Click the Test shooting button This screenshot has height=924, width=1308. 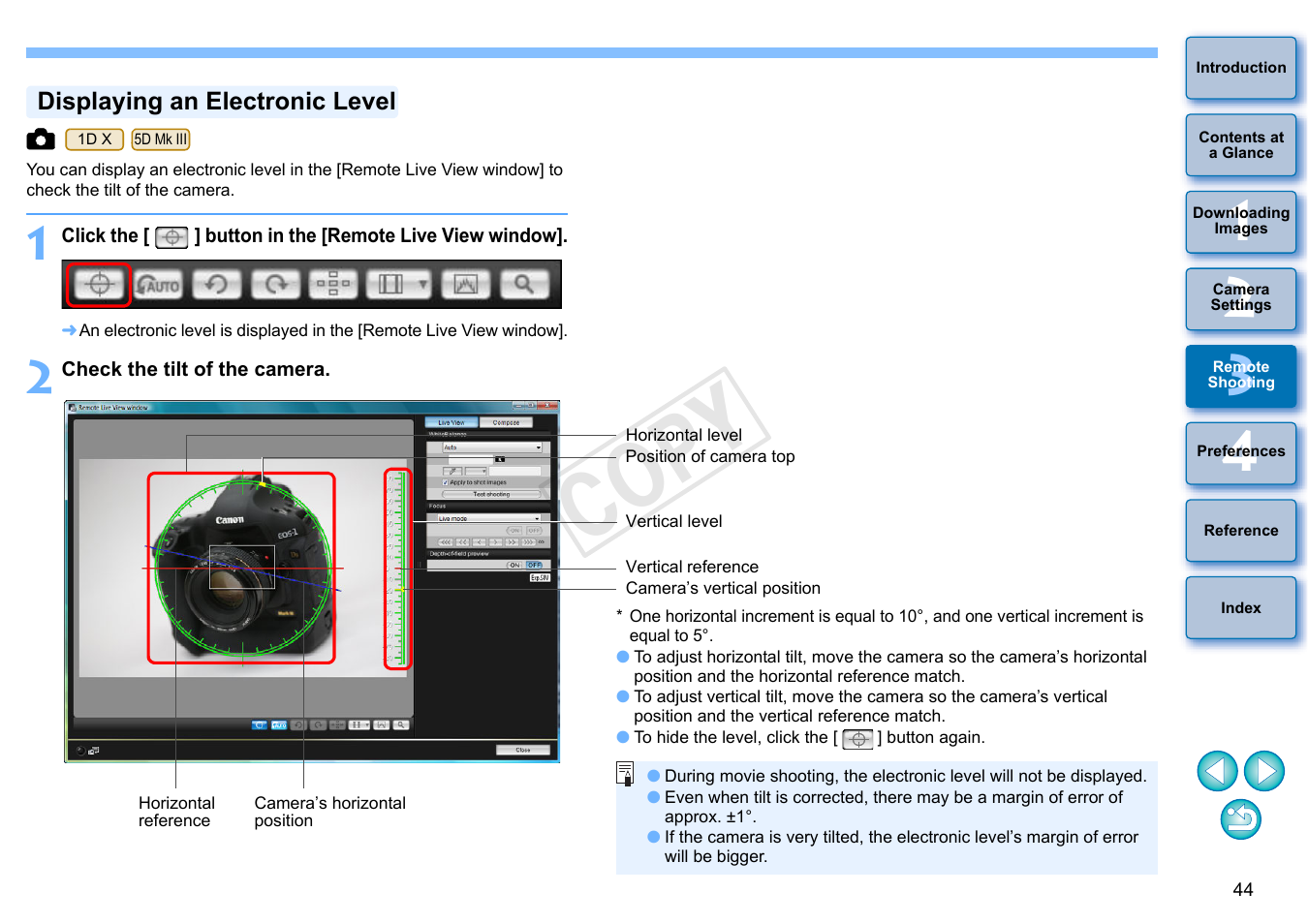pos(491,494)
